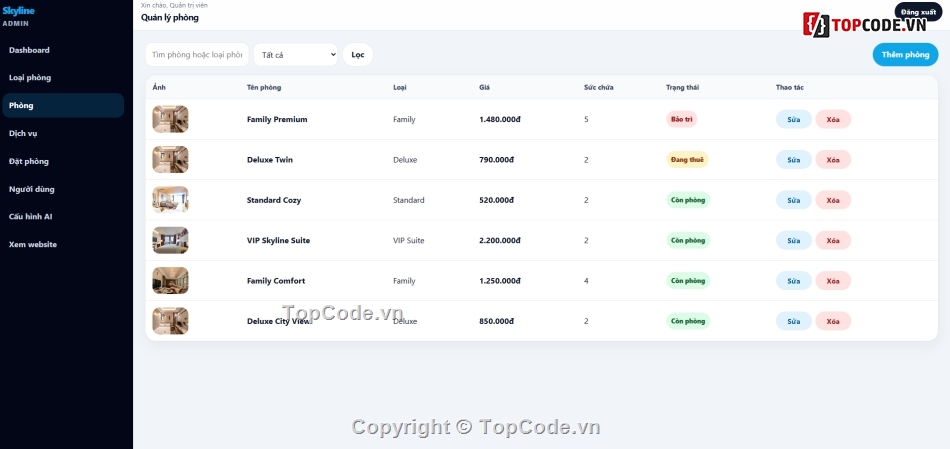Click the price 1.480.000đ
Image resolution: width=950 pixels, height=449 pixels.
click(500, 119)
